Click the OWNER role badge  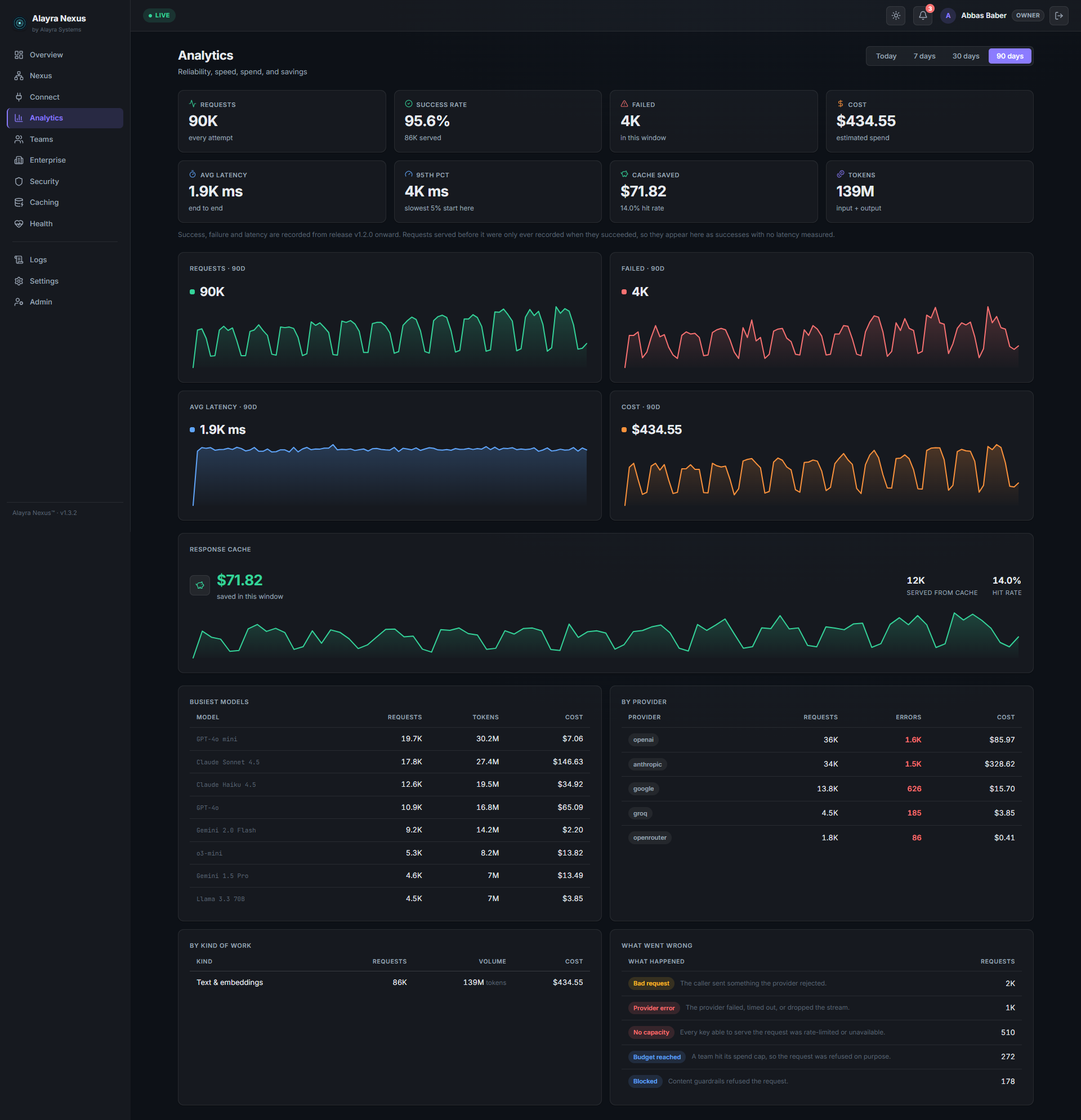click(1028, 15)
